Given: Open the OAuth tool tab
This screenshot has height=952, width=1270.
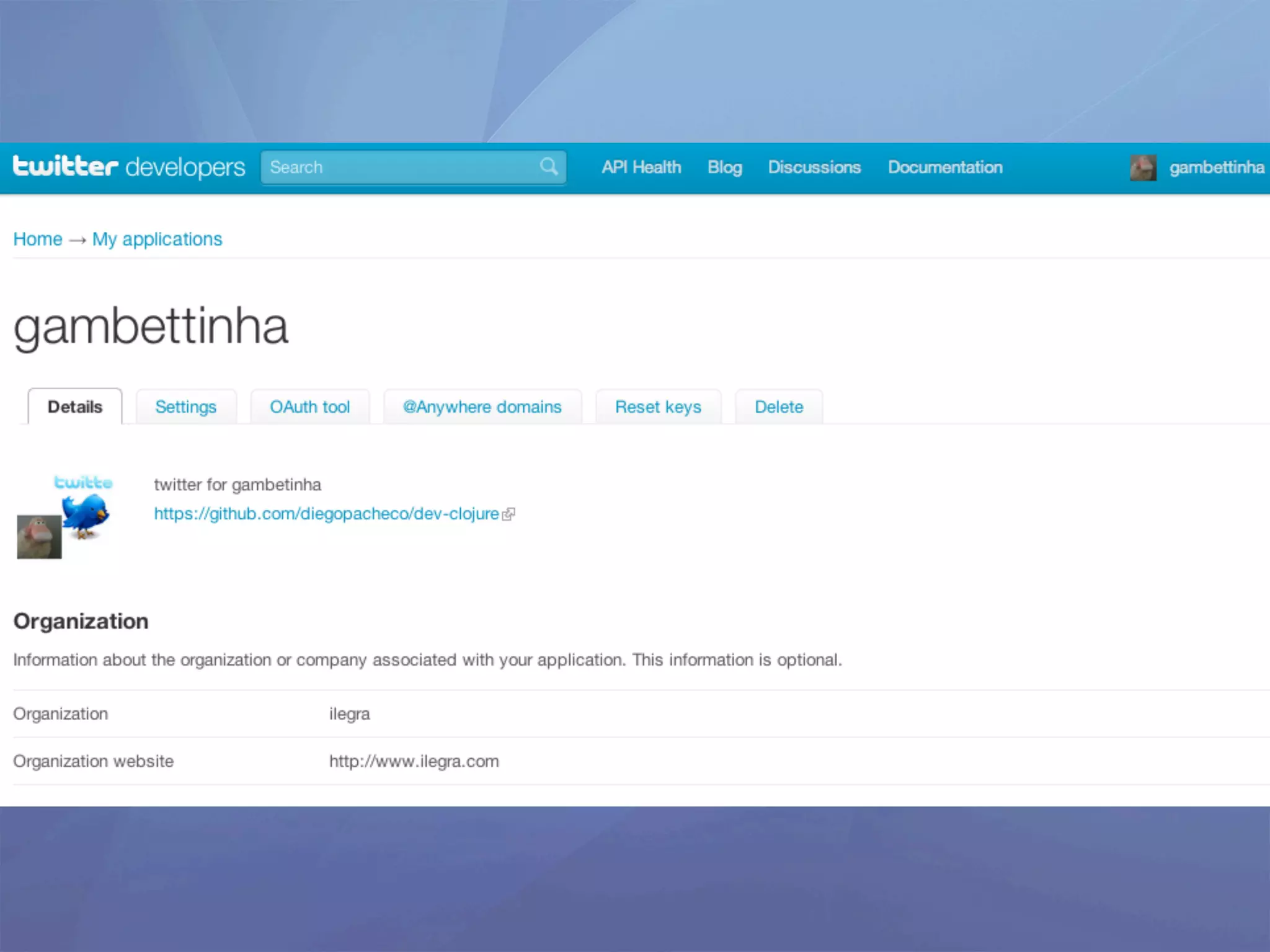Looking at the screenshot, I should click(309, 407).
